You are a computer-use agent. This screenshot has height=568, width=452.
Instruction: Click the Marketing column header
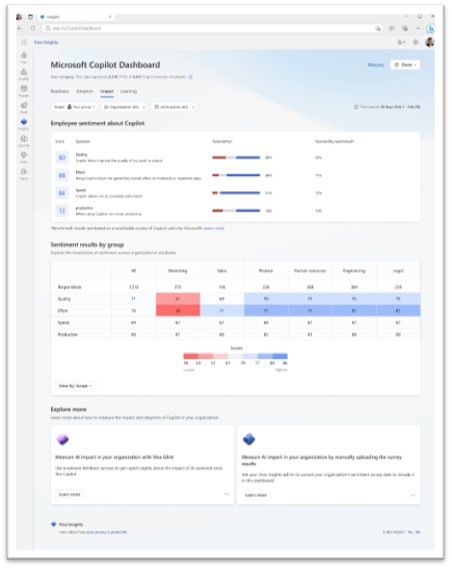click(178, 271)
